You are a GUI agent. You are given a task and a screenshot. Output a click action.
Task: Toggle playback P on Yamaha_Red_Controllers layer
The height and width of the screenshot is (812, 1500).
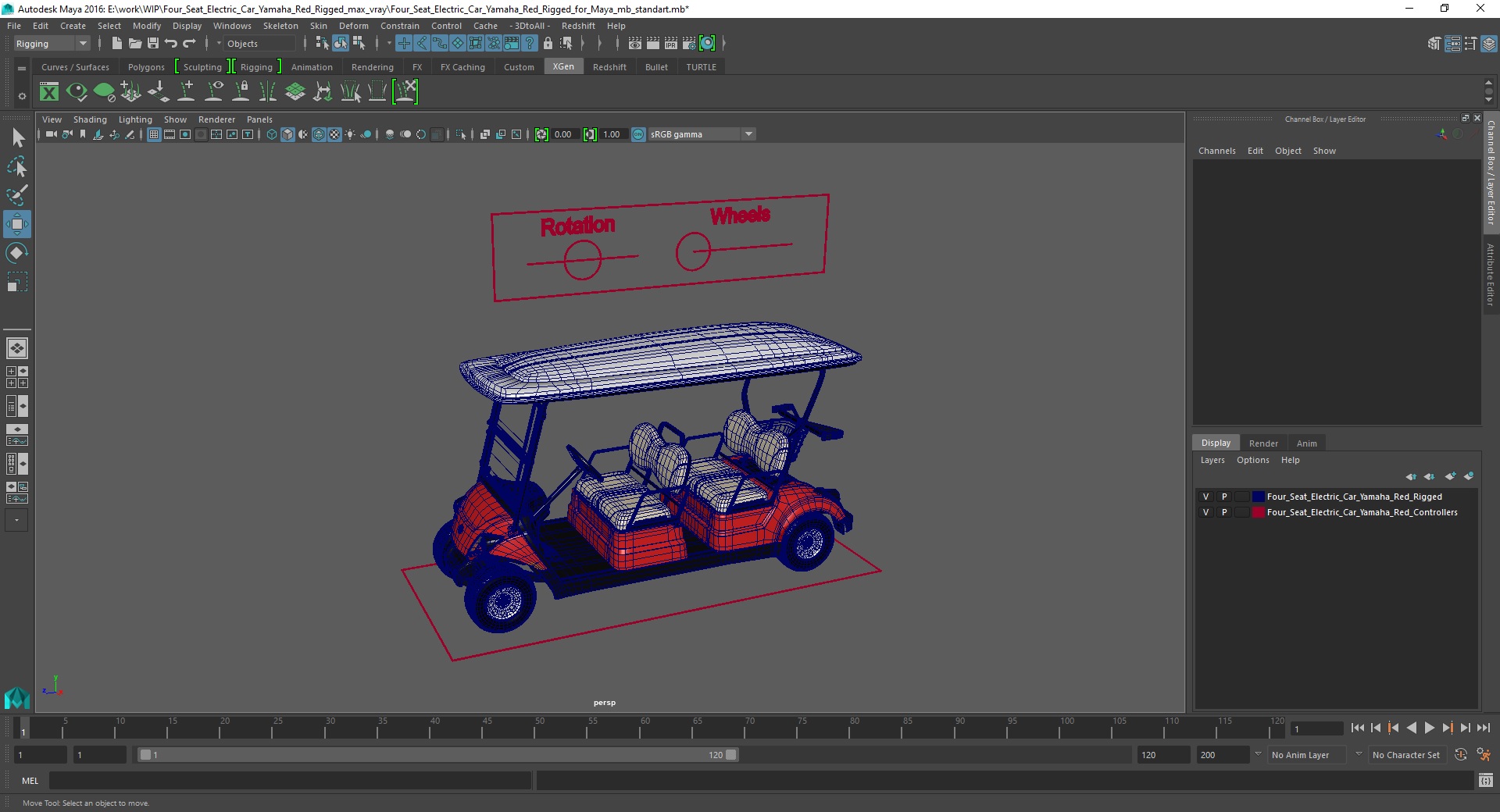tap(1224, 512)
